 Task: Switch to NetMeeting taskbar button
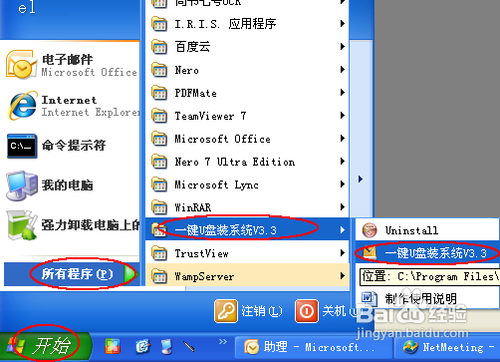pos(447,347)
